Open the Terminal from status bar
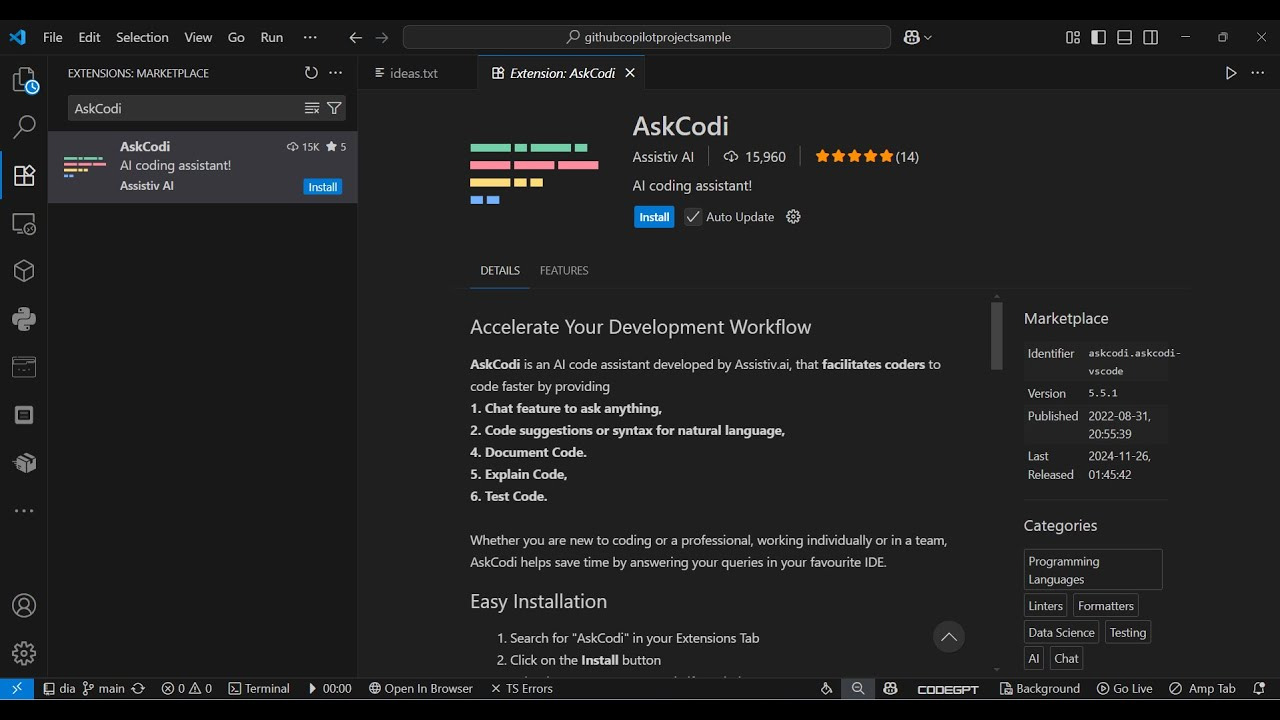 [x=259, y=688]
